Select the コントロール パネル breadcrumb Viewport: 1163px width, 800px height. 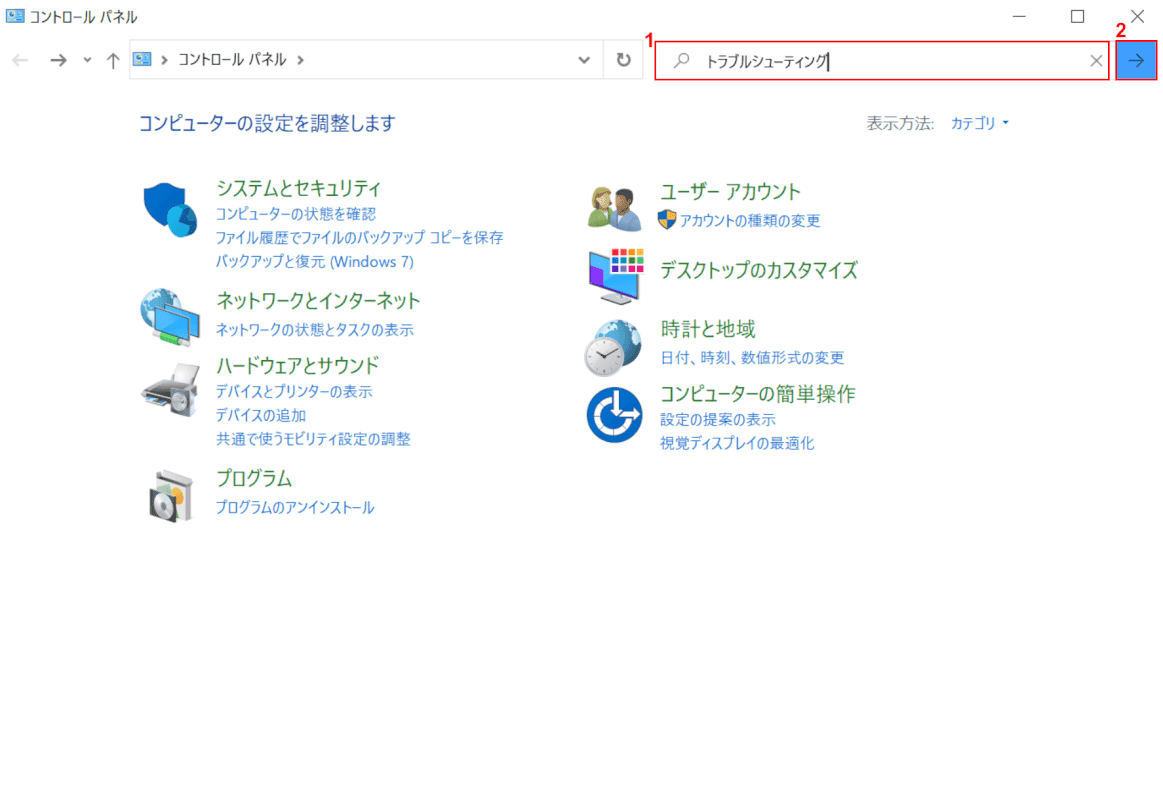pyautogui.click(x=232, y=60)
